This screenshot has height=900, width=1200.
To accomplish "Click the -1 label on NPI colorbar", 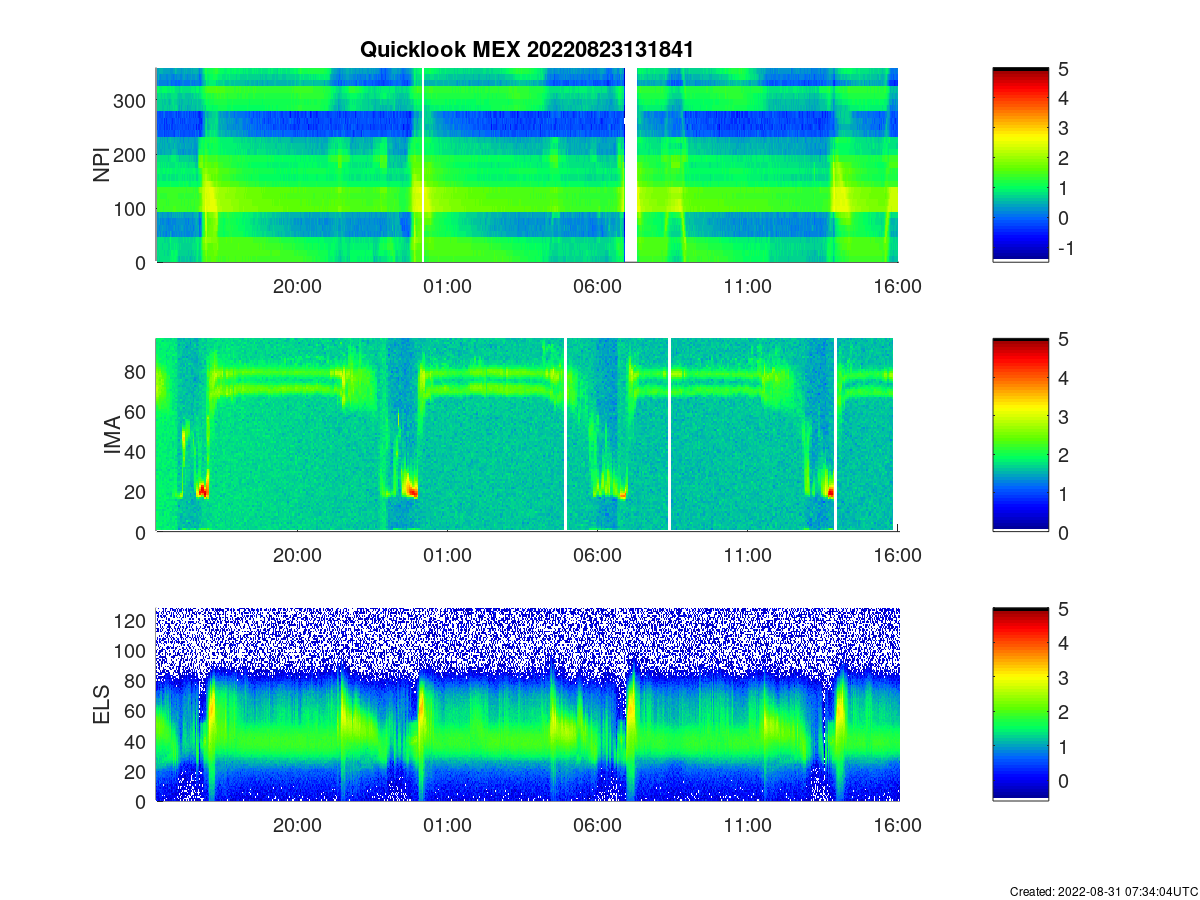I will [x=1065, y=248].
